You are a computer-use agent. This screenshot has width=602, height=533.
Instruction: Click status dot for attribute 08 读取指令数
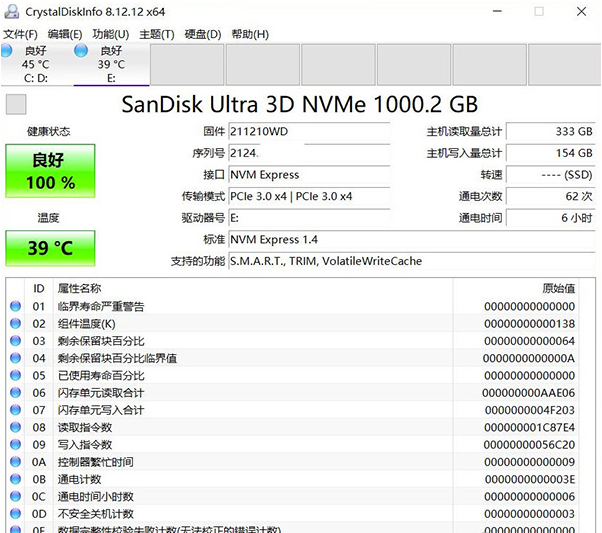(x=15, y=427)
